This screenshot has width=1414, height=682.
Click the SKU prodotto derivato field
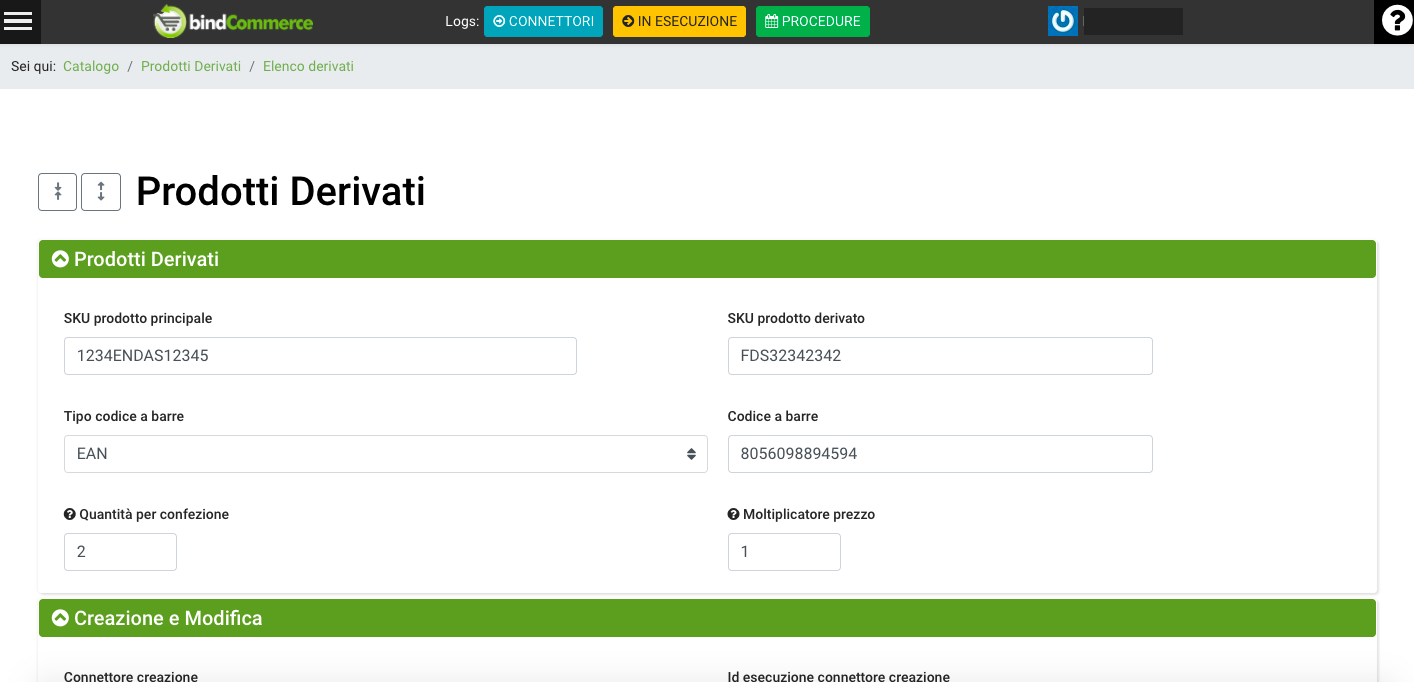coord(939,356)
